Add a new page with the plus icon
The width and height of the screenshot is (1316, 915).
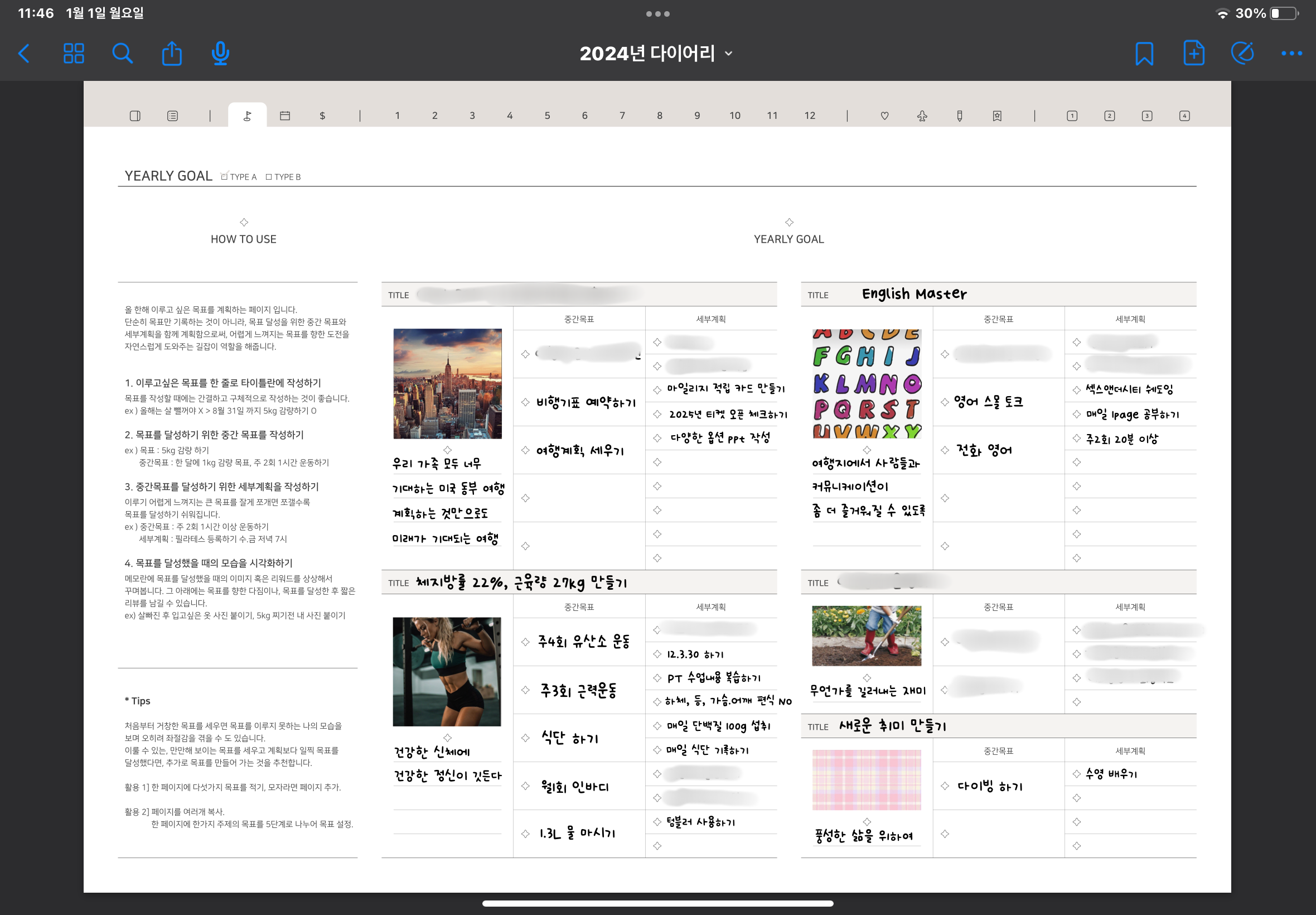point(1193,54)
